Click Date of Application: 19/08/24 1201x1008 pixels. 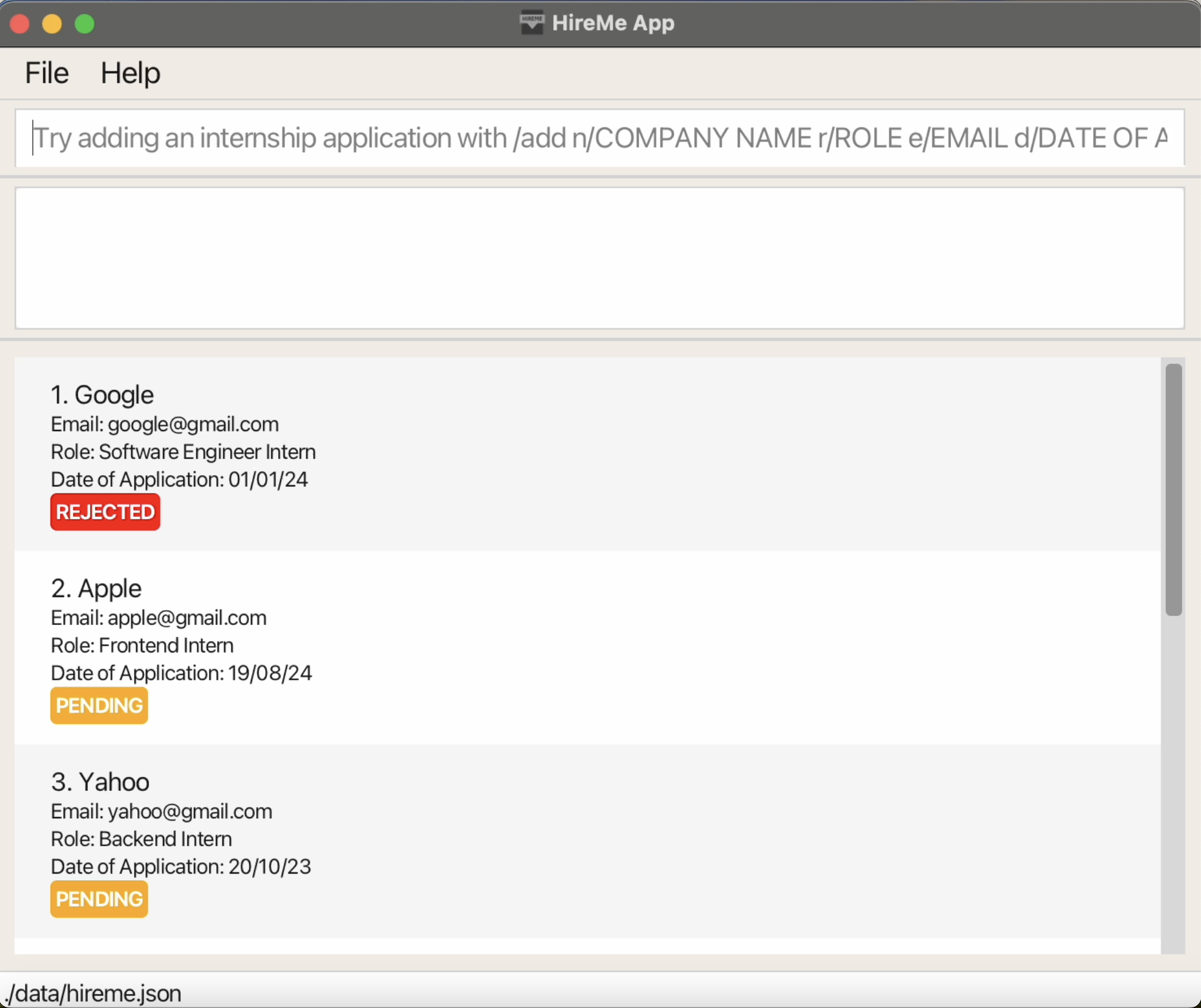181,673
